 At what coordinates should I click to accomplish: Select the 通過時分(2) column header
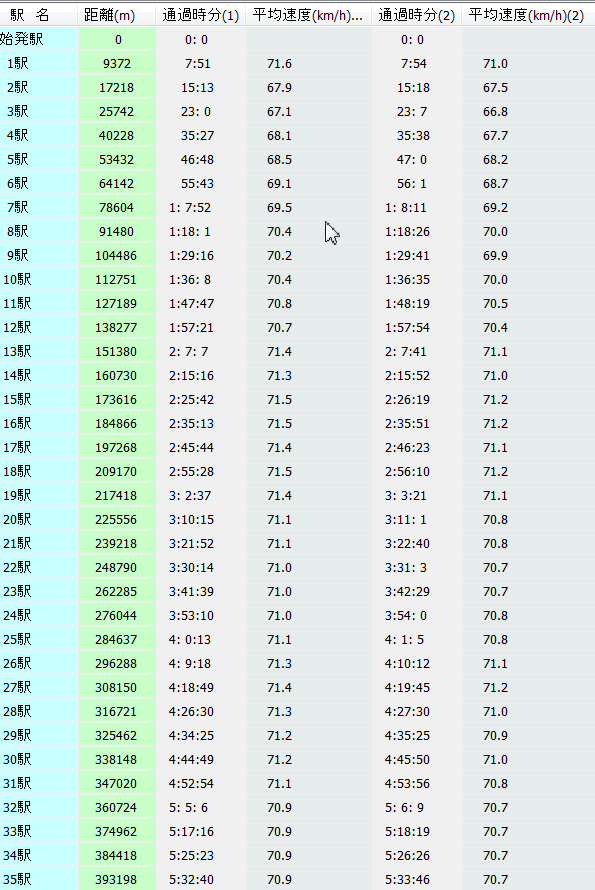[x=417, y=15]
